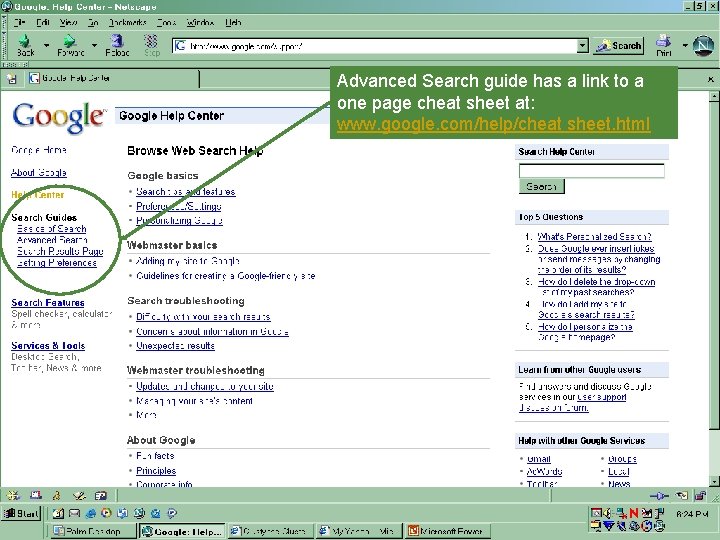This screenshot has width=720, height=540.
Task: Open Composer from the status bar icons
Action: click(x=79, y=495)
